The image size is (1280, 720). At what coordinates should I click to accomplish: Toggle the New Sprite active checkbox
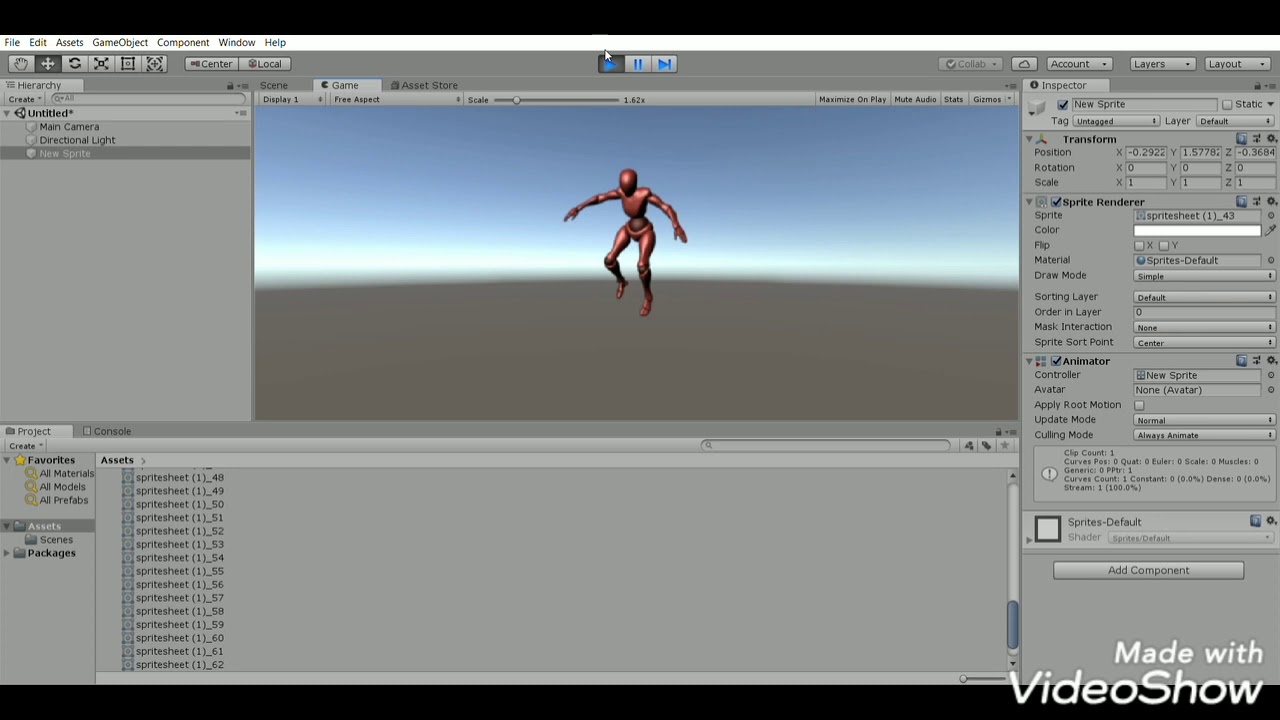1062,105
